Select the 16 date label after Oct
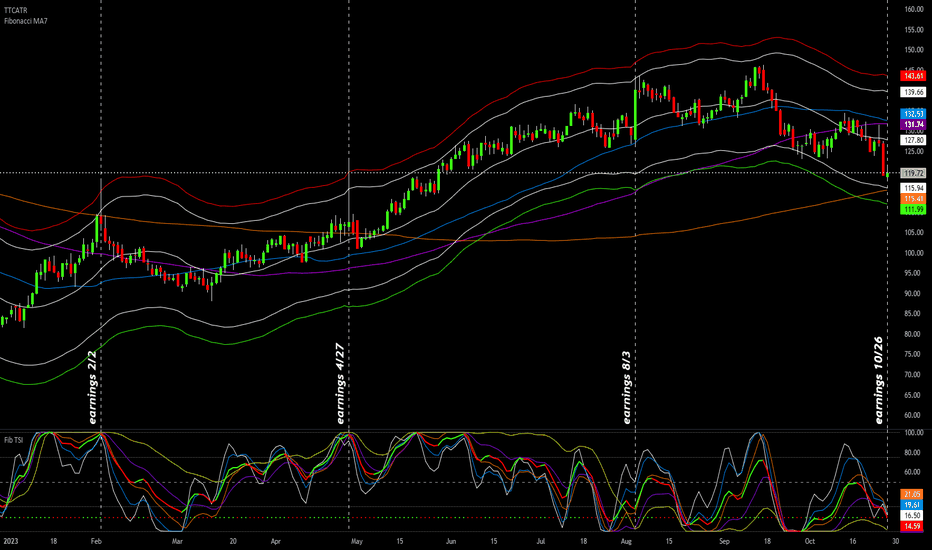This screenshot has height=550, width=932. click(853, 542)
